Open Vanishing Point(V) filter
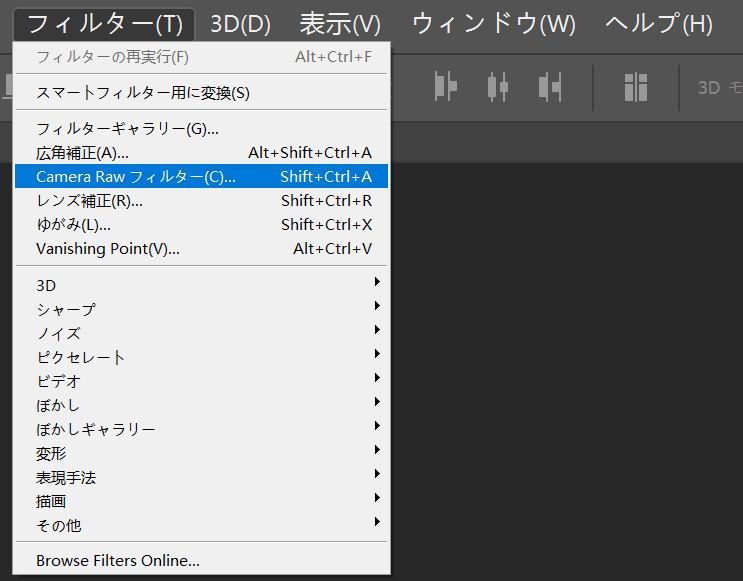743x581 pixels. tap(201, 248)
